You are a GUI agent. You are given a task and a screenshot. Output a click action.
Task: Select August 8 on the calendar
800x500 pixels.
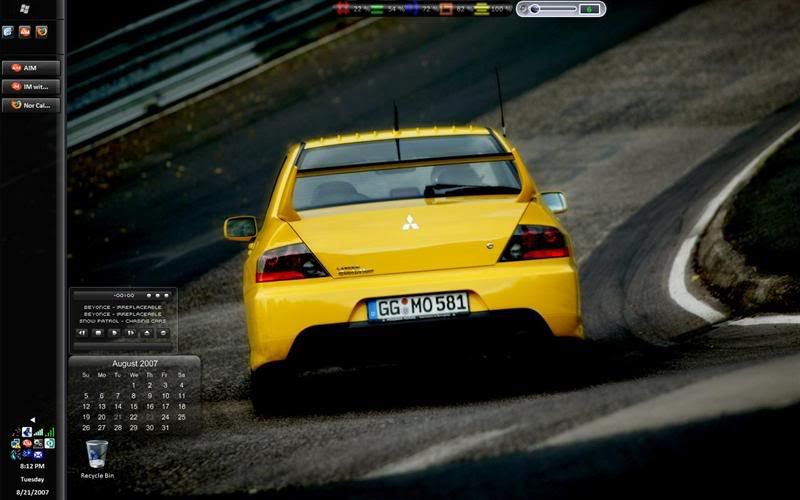pyautogui.click(x=134, y=396)
